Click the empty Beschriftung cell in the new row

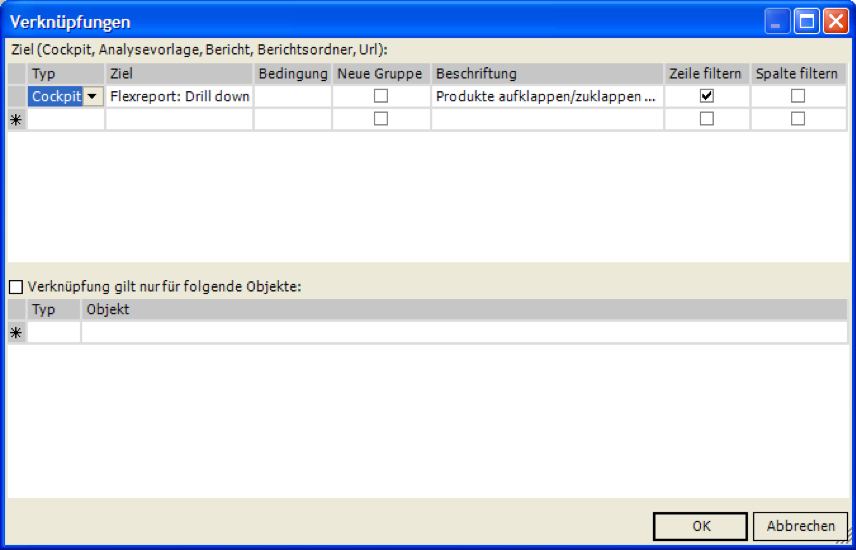pos(548,119)
